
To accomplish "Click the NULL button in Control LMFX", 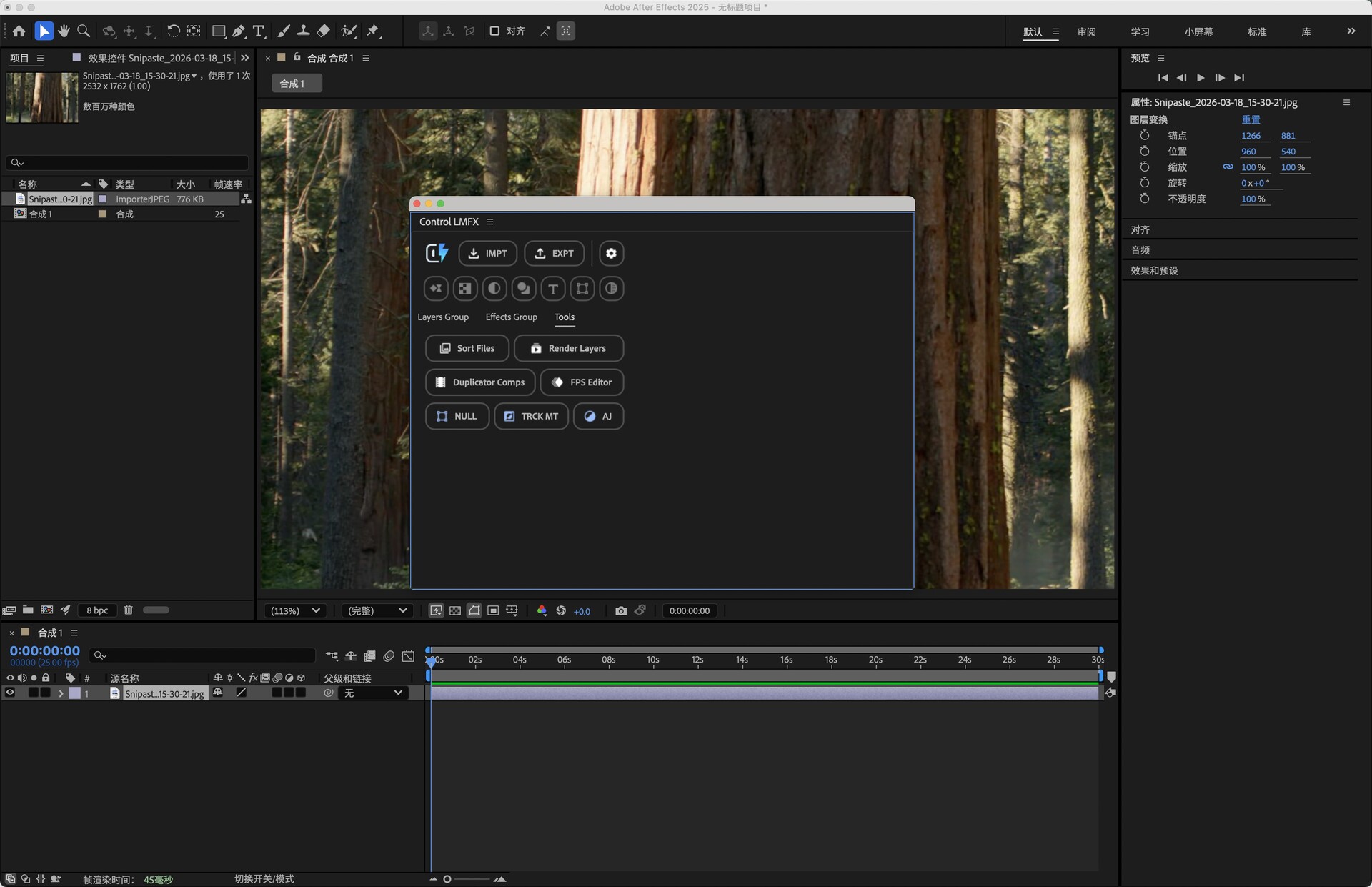I will [x=457, y=416].
